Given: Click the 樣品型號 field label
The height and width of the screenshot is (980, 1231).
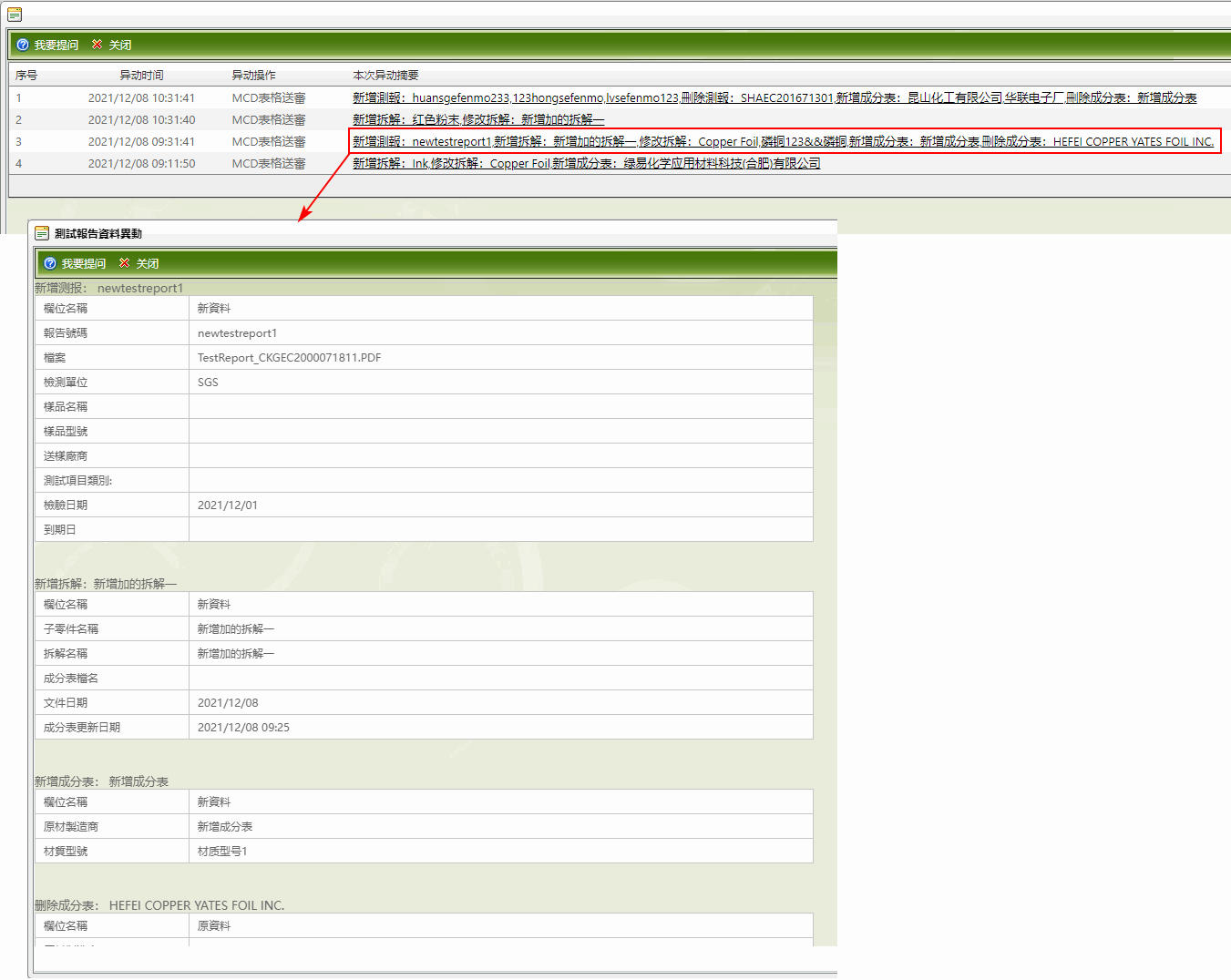Looking at the screenshot, I should pyautogui.click(x=66, y=432).
